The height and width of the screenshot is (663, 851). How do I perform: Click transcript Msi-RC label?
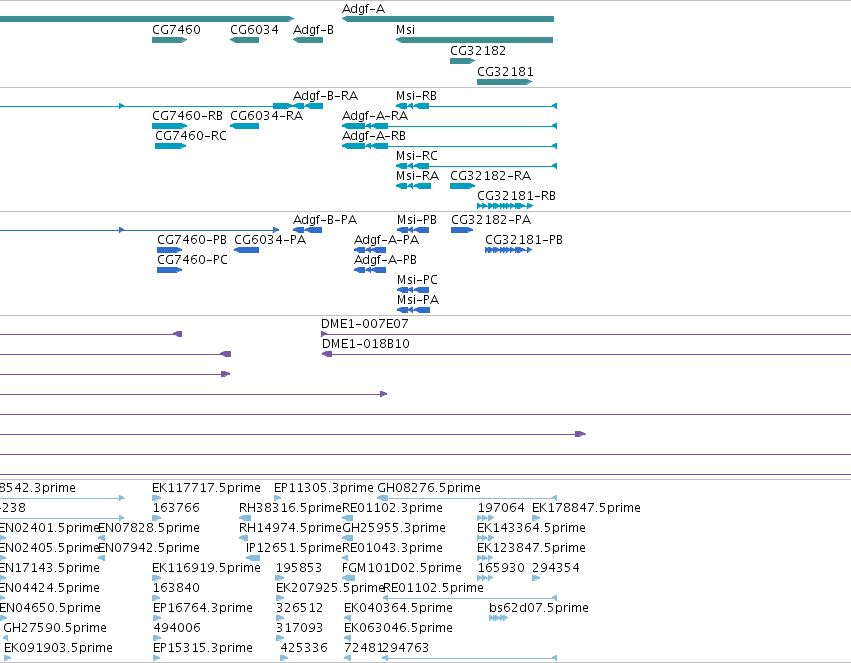click(x=416, y=156)
